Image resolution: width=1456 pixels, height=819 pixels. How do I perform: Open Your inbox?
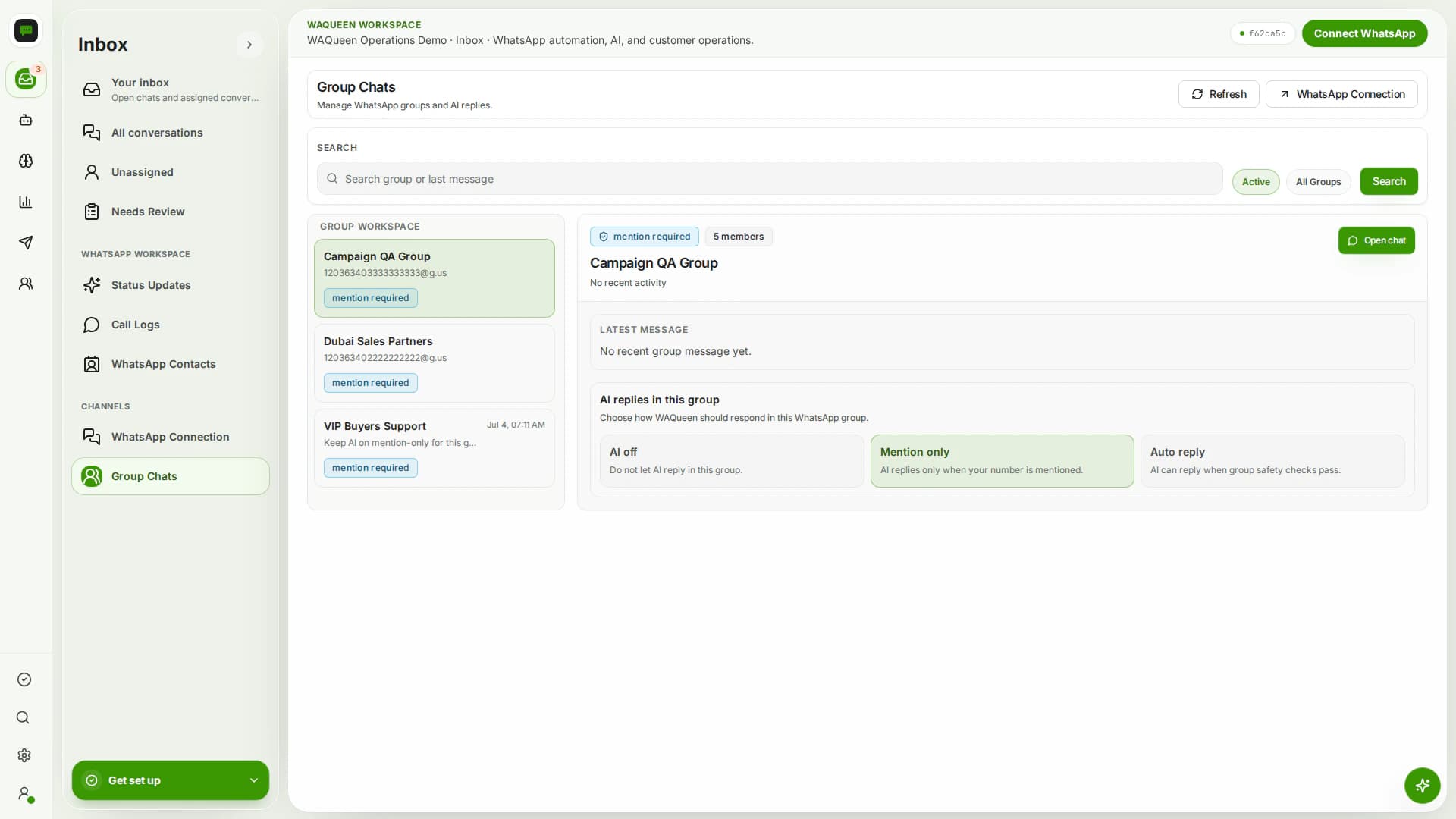tap(171, 89)
